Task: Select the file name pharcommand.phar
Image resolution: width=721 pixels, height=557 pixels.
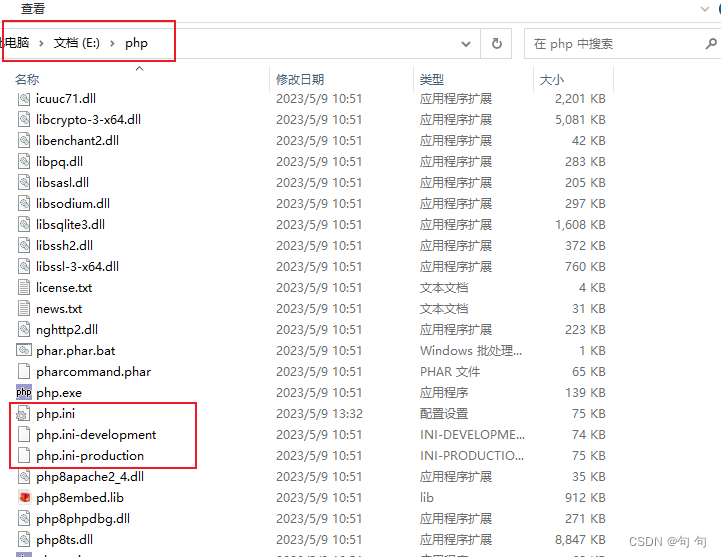Action: [x=94, y=372]
